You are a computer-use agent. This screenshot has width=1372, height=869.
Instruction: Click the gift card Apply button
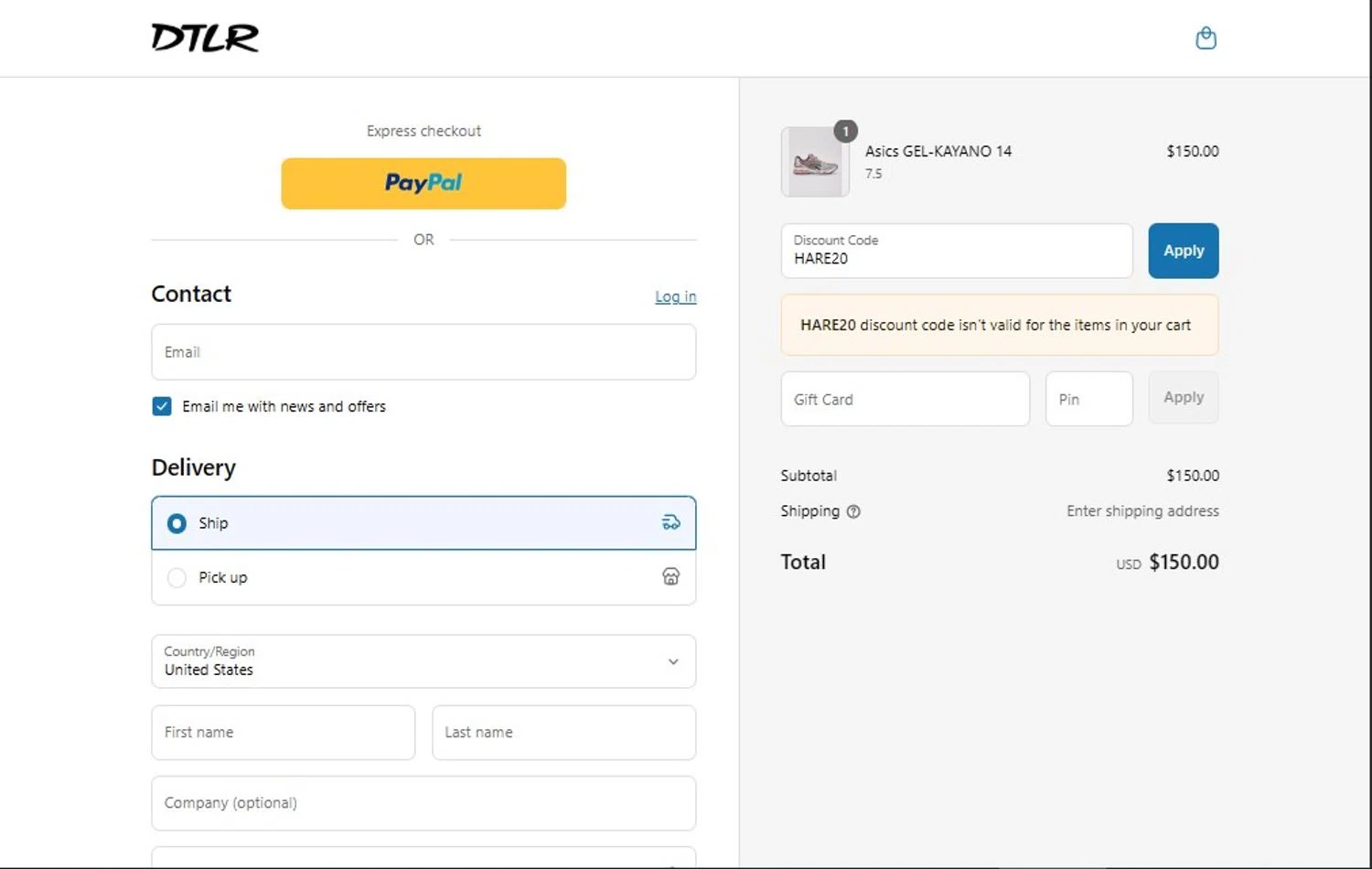click(x=1184, y=398)
